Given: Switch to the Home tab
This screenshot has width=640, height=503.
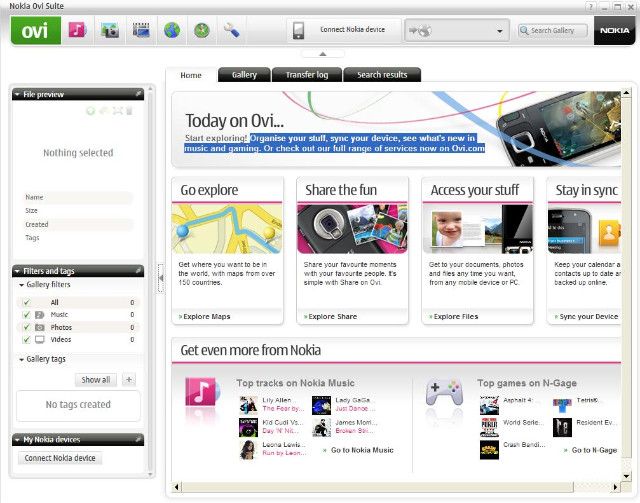Looking at the screenshot, I should click(x=191, y=75).
